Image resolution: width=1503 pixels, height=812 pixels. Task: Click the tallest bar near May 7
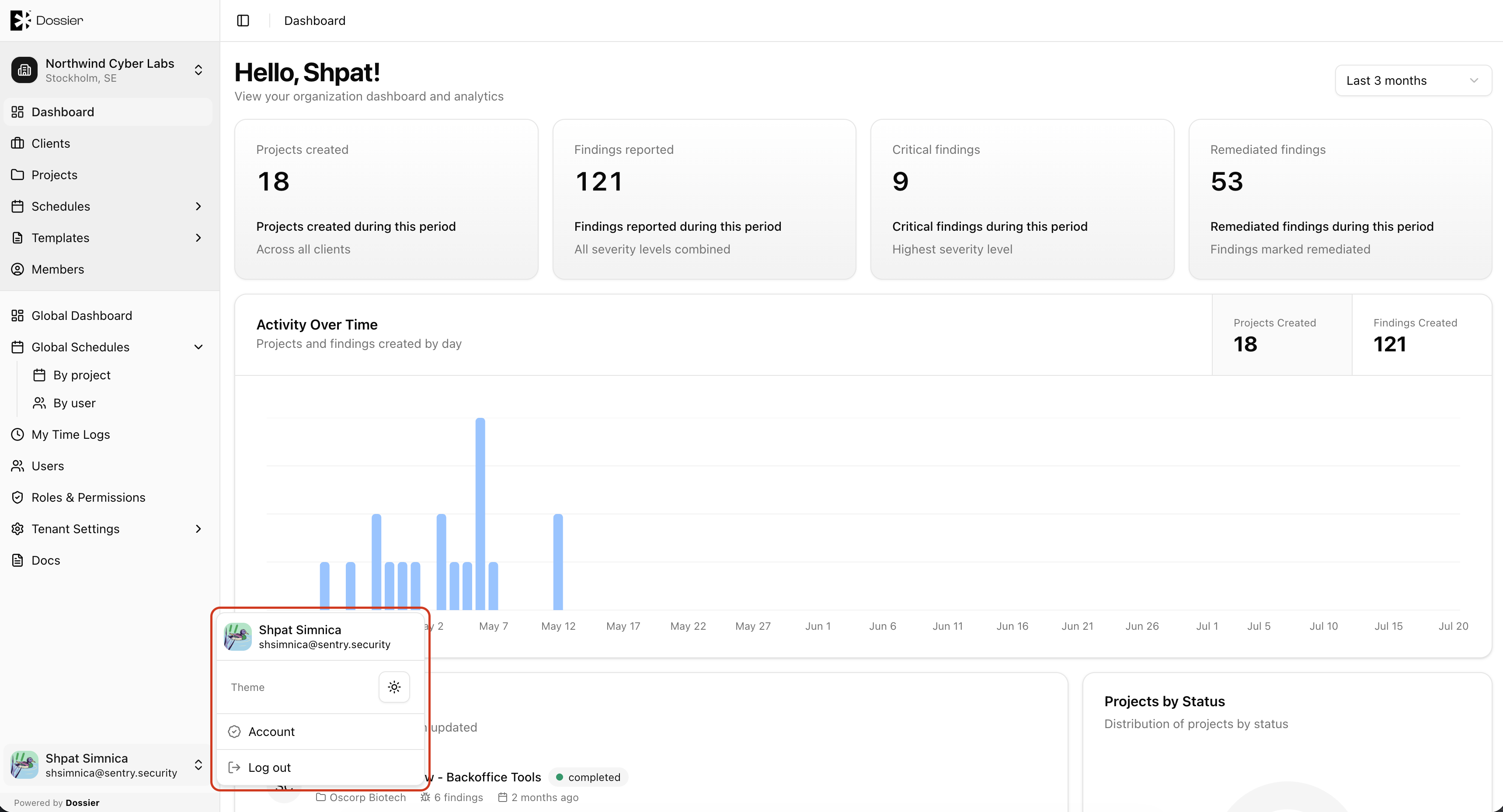(480, 514)
